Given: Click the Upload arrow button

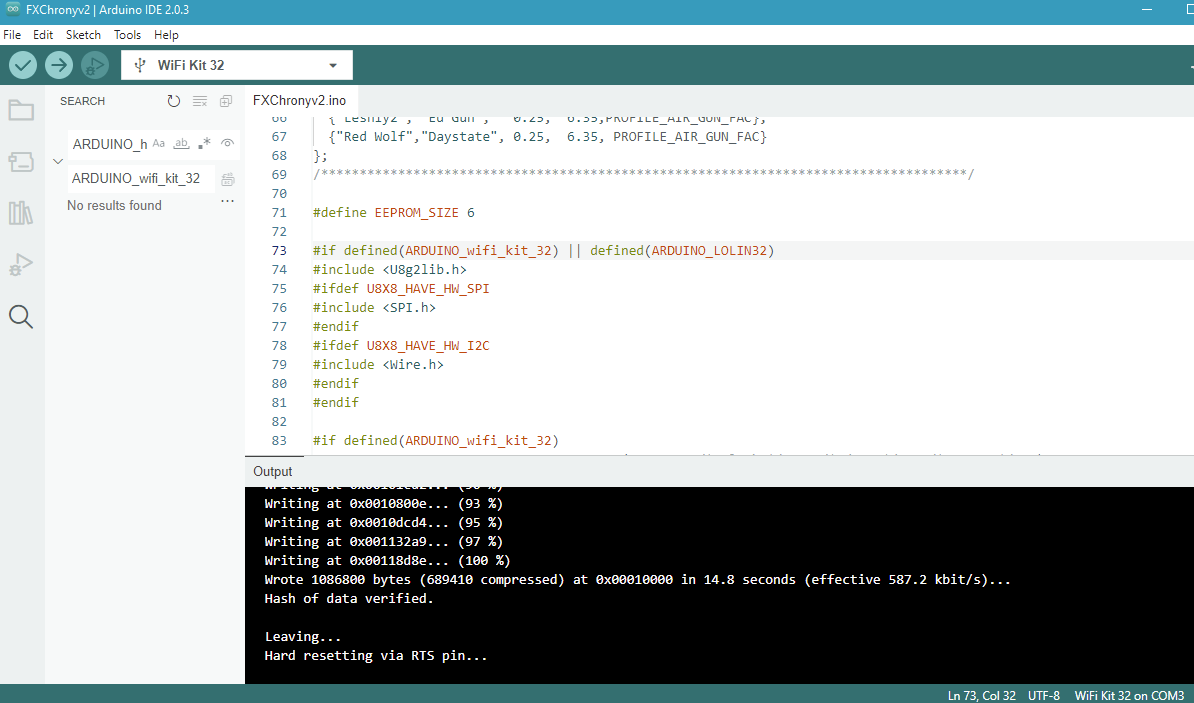Looking at the screenshot, I should pyautogui.click(x=59, y=65).
